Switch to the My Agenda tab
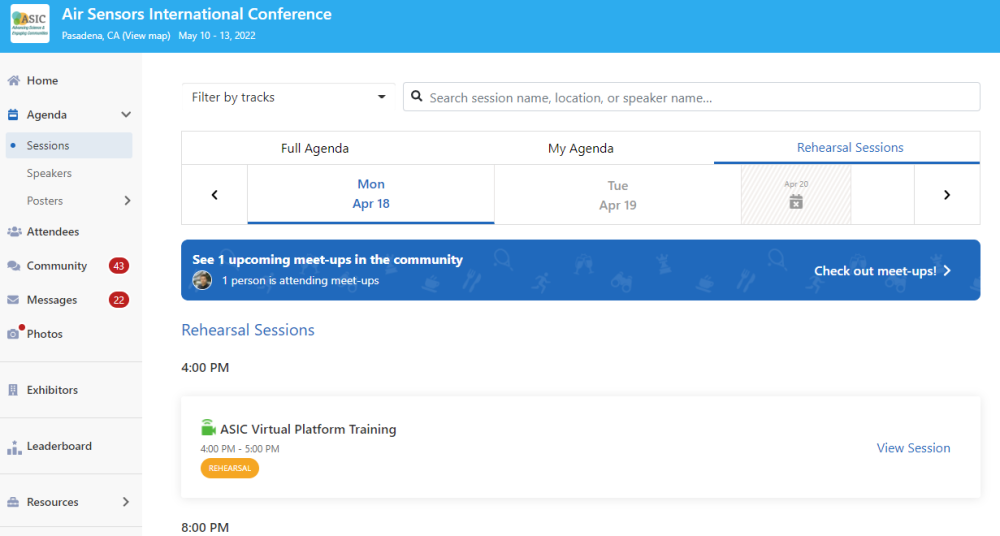Viewport: 1000px width, 536px height. coord(580,149)
